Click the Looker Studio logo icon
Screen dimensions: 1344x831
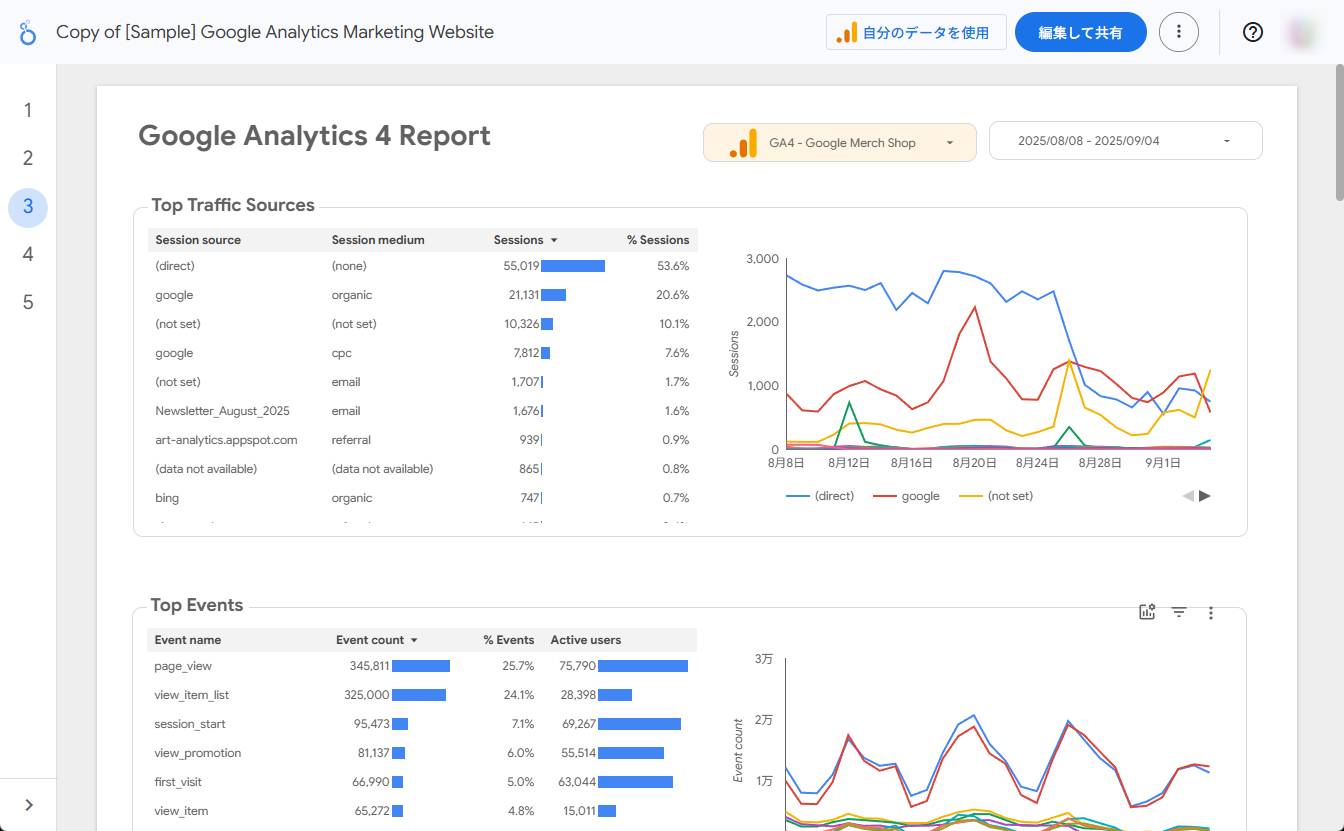(28, 32)
